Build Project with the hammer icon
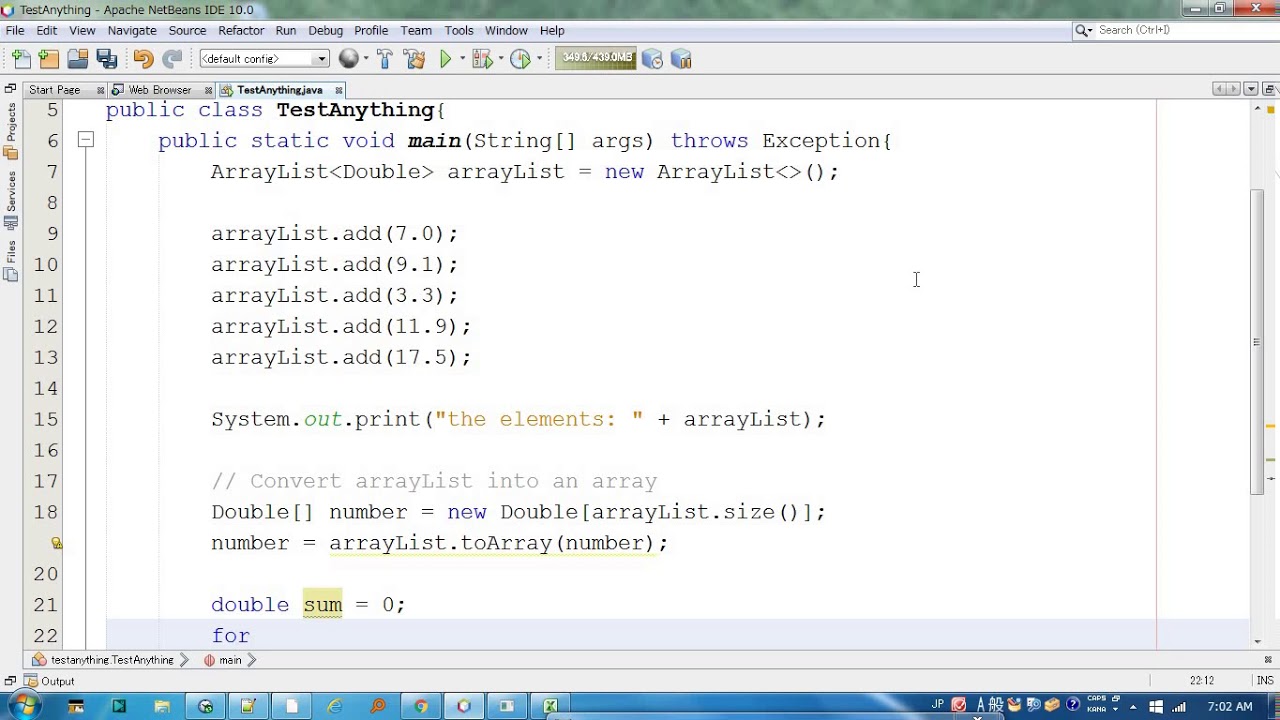 pos(385,59)
